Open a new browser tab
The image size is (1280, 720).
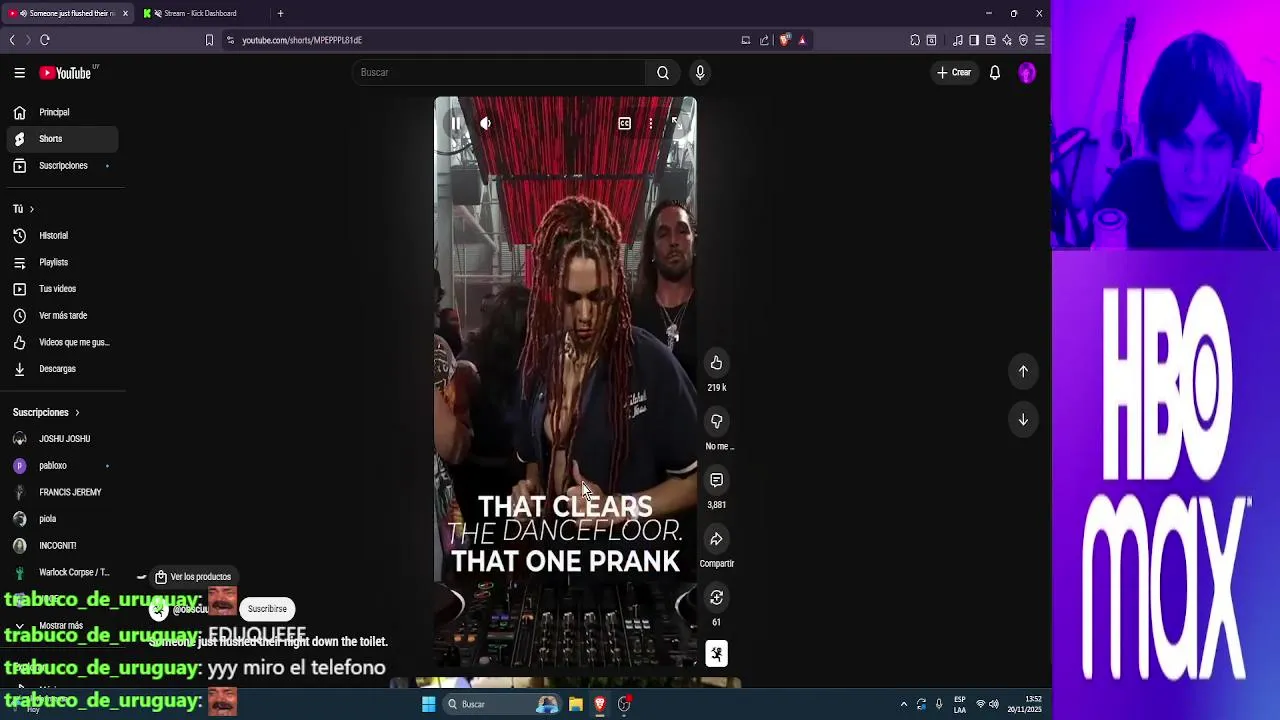pos(280,13)
